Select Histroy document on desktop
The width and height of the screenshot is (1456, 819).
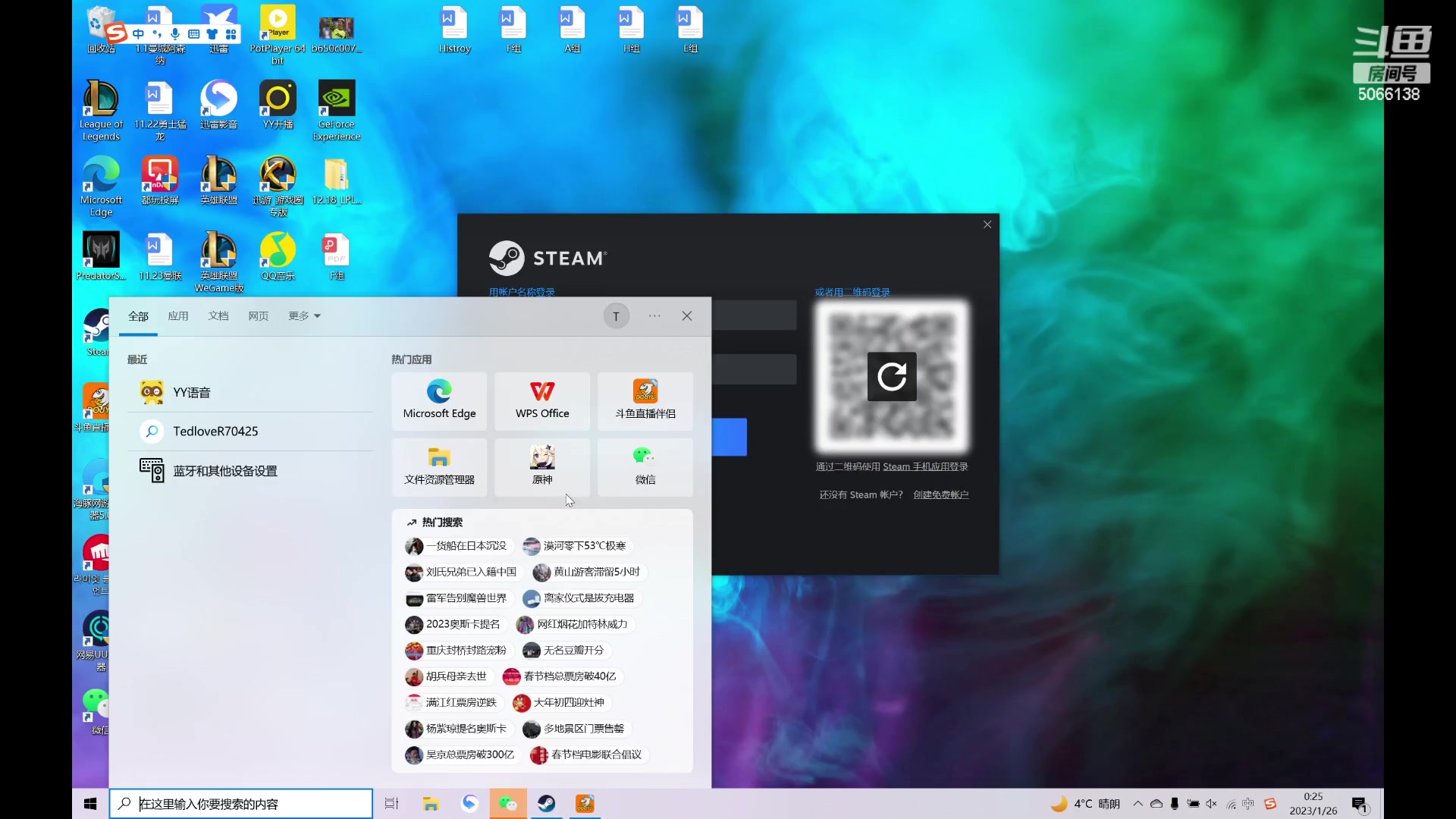tap(454, 29)
